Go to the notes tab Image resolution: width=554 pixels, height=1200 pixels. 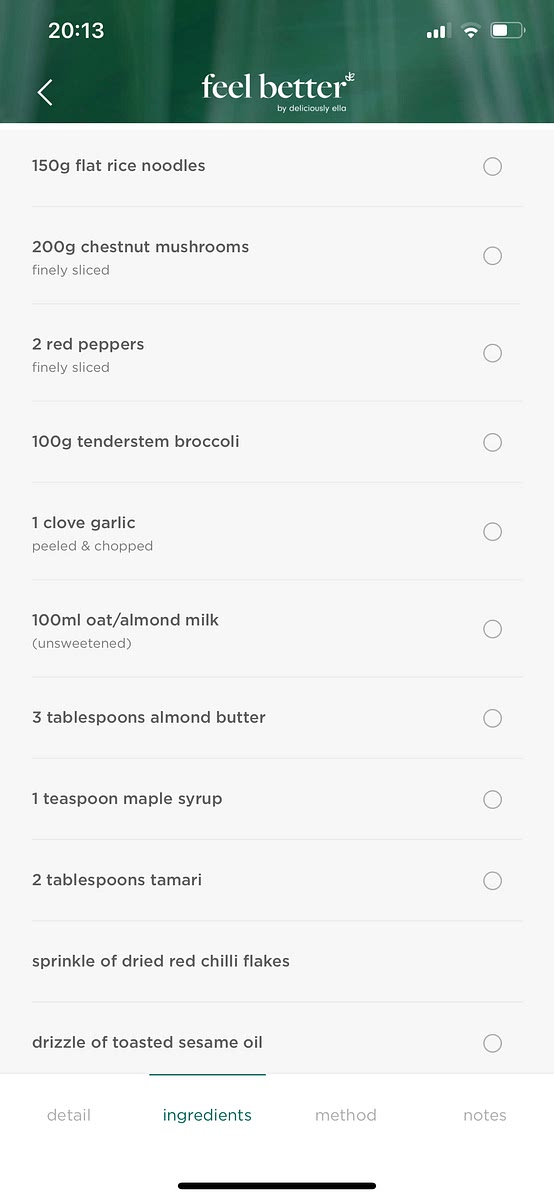485,1115
